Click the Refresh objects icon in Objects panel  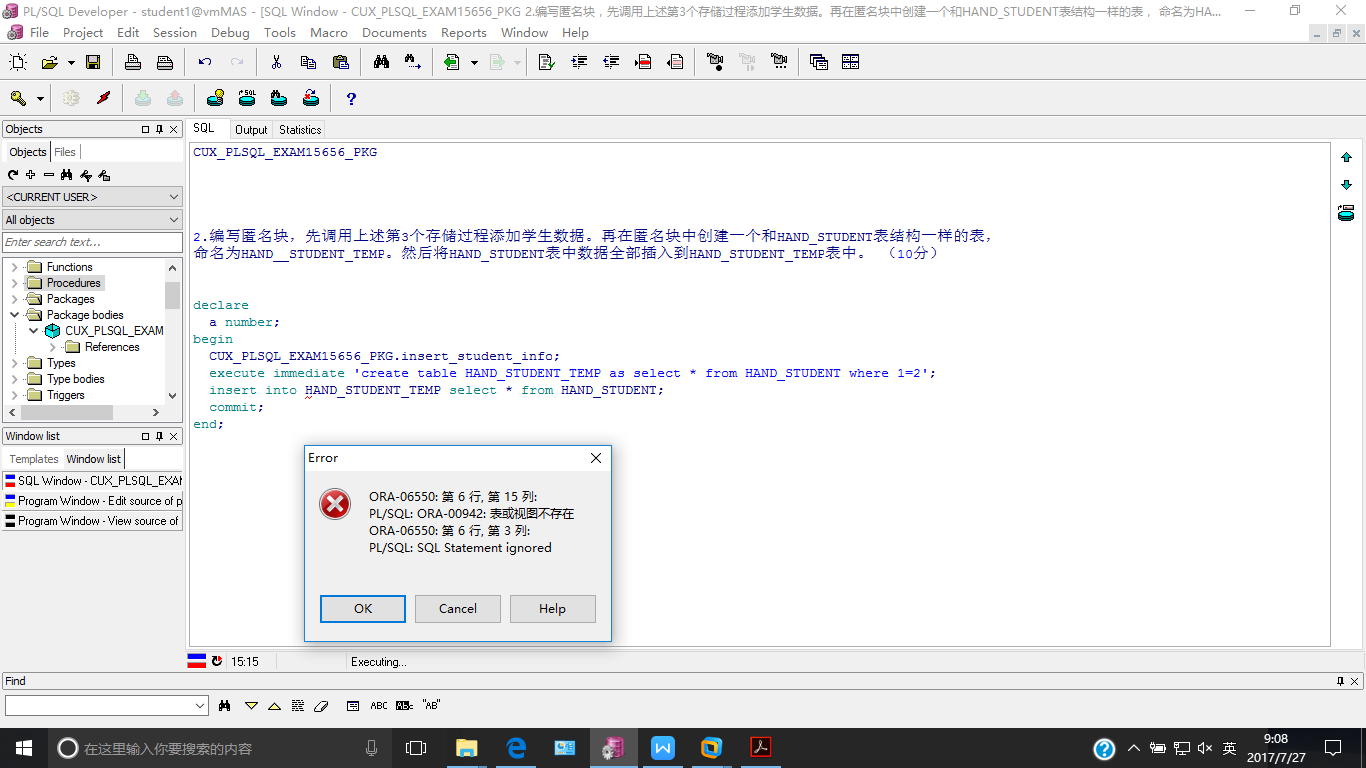[x=13, y=175]
